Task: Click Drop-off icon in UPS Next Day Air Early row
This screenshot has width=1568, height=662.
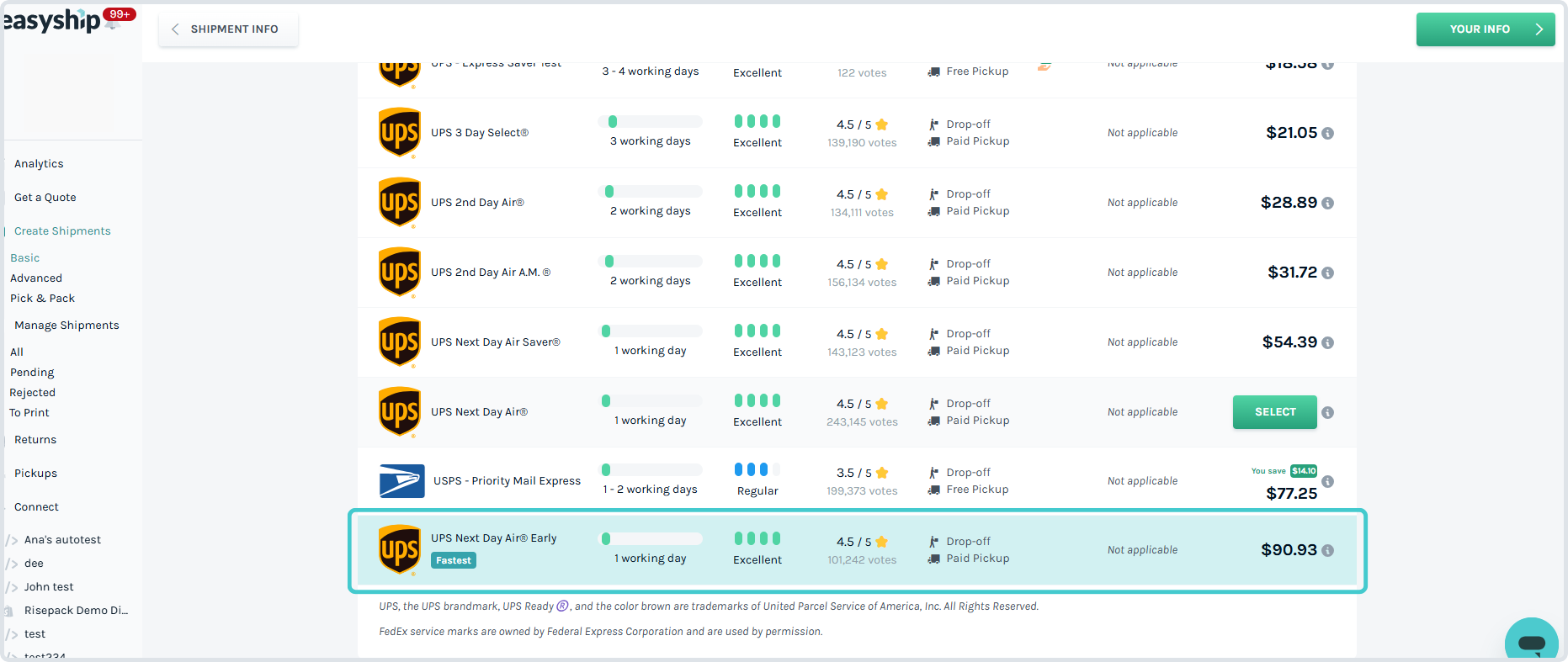Action: [x=933, y=542]
